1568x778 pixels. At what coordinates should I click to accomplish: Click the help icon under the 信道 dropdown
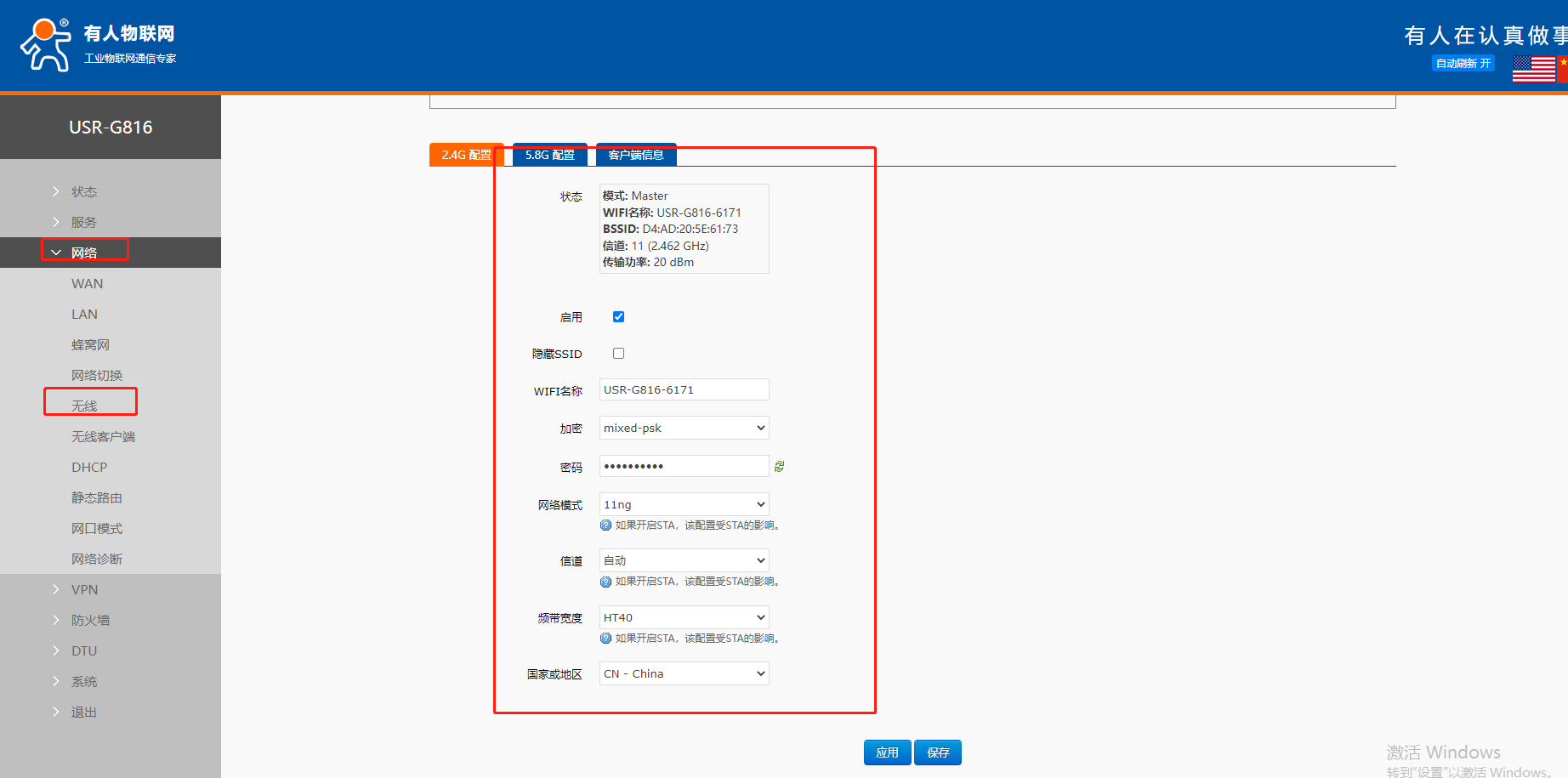[x=605, y=582]
